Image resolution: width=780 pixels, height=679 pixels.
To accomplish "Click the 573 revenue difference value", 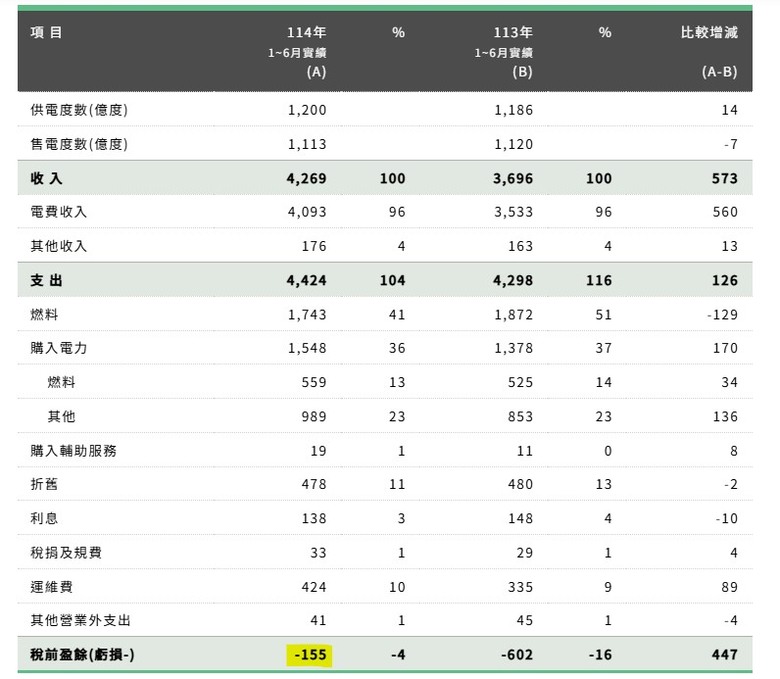I will click(x=725, y=179).
